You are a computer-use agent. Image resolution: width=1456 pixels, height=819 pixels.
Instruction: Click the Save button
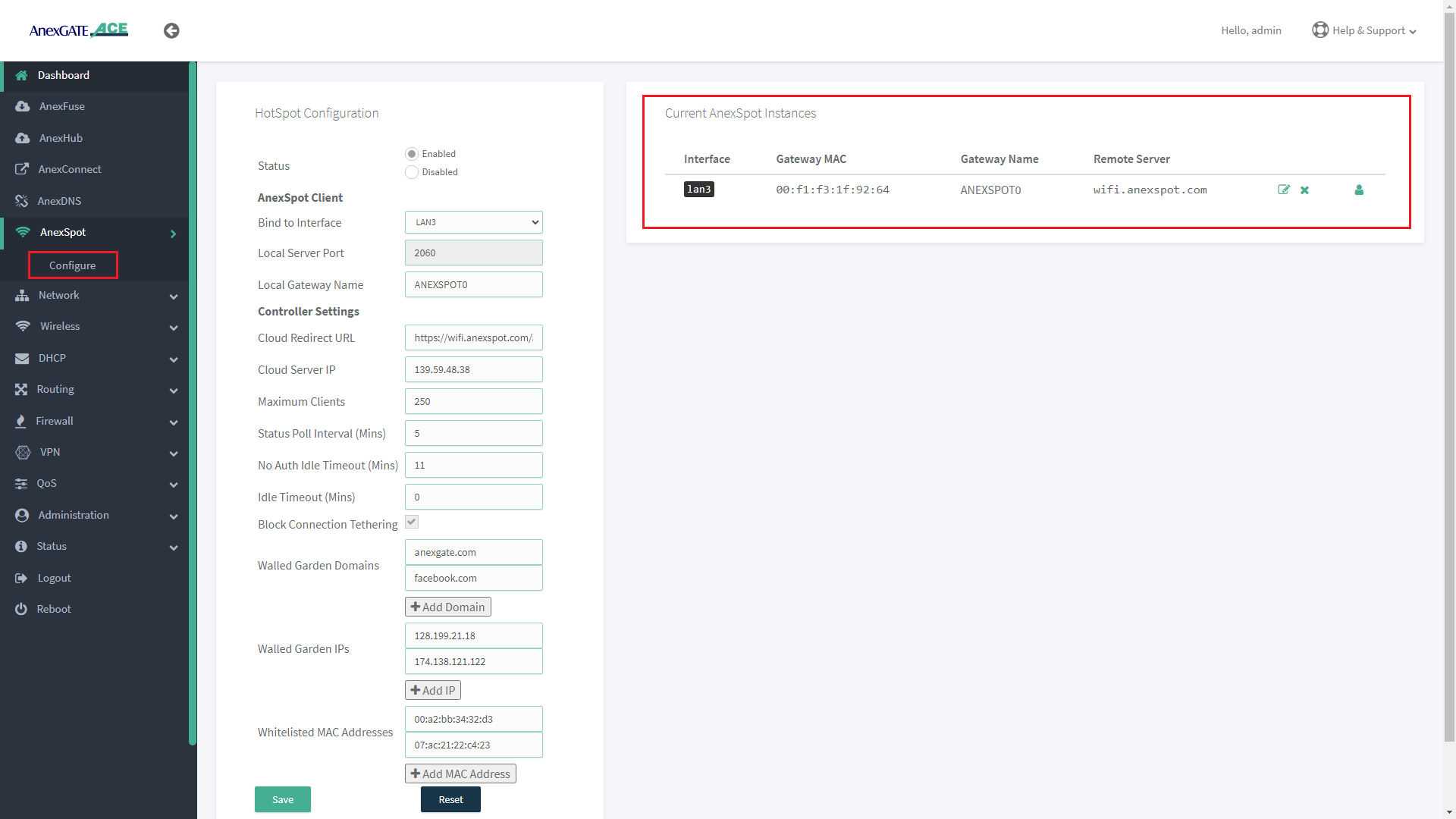point(282,799)
